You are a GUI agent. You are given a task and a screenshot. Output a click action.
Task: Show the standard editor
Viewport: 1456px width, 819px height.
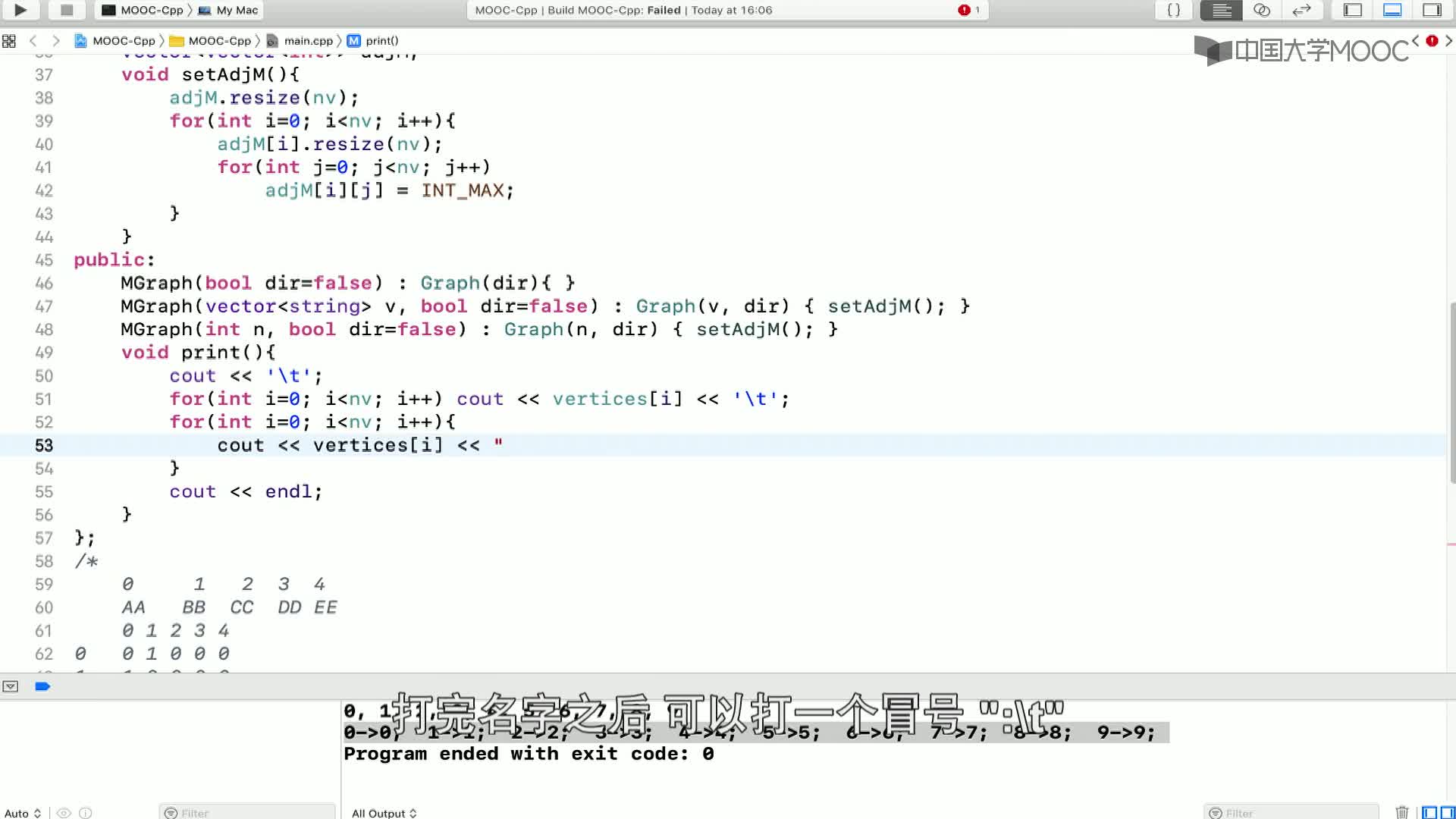coord(1221,10)
